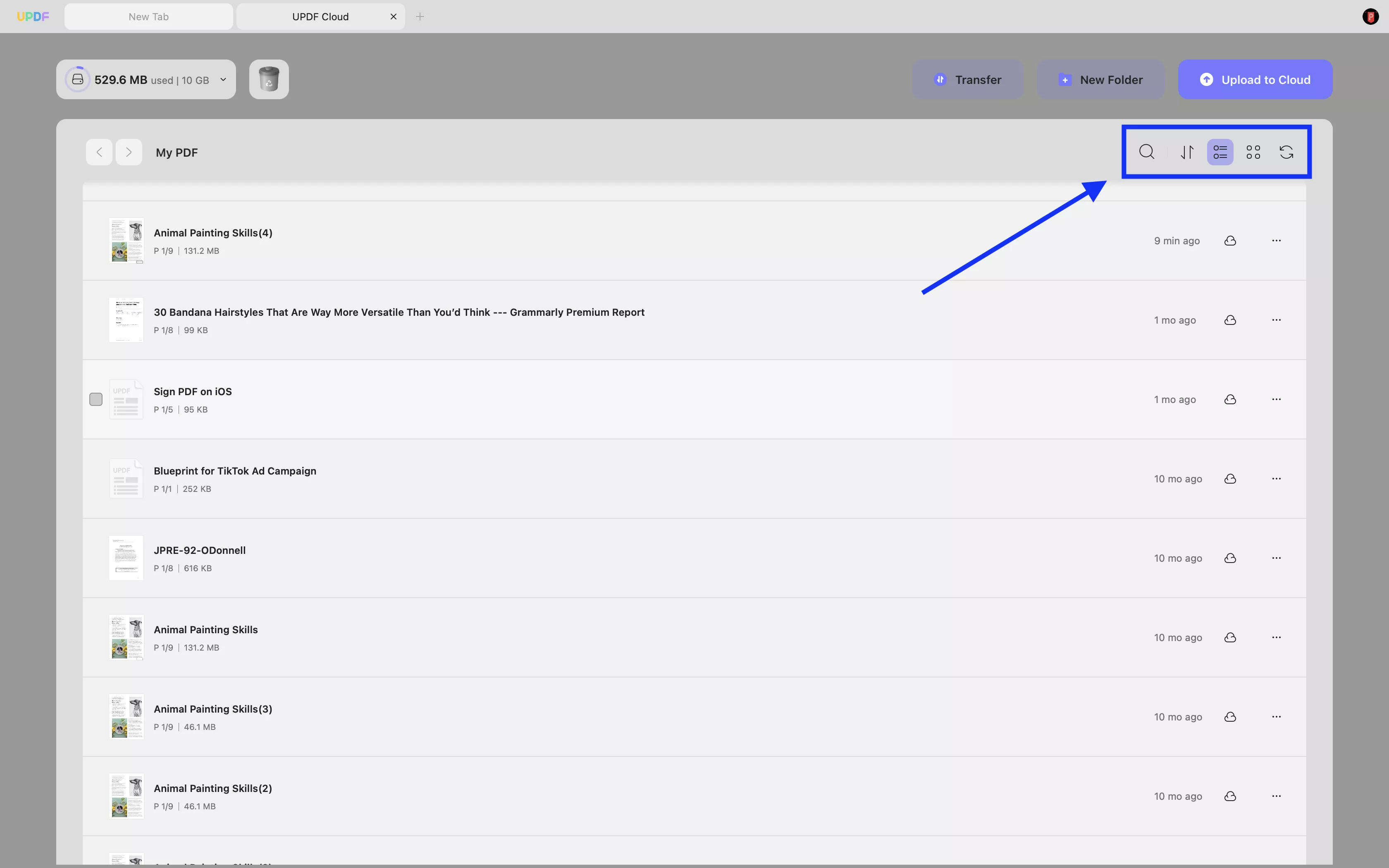Open the user profile avatar
This screenshot has height=868, width=1389.
click(1370, 17)
